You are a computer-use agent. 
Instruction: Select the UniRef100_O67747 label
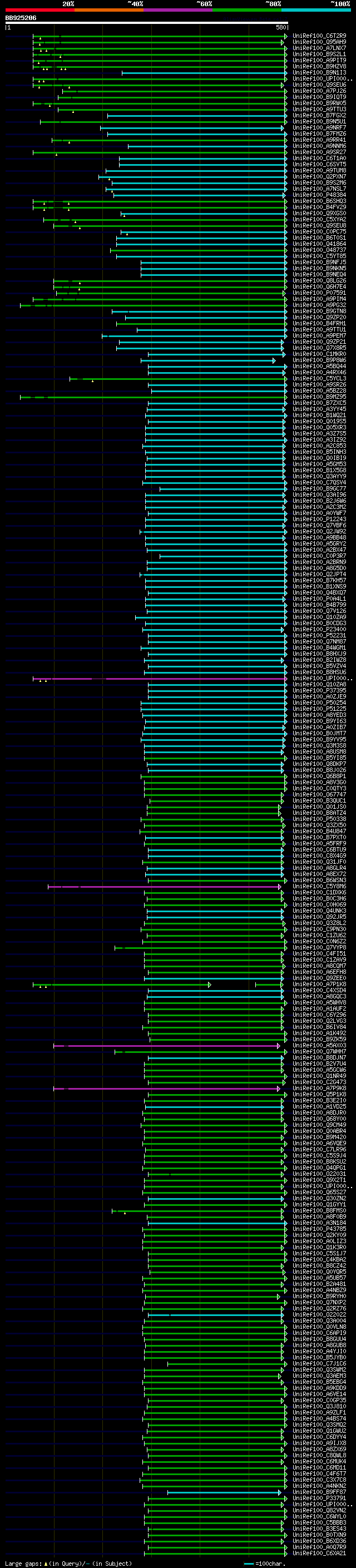point(319,795)
